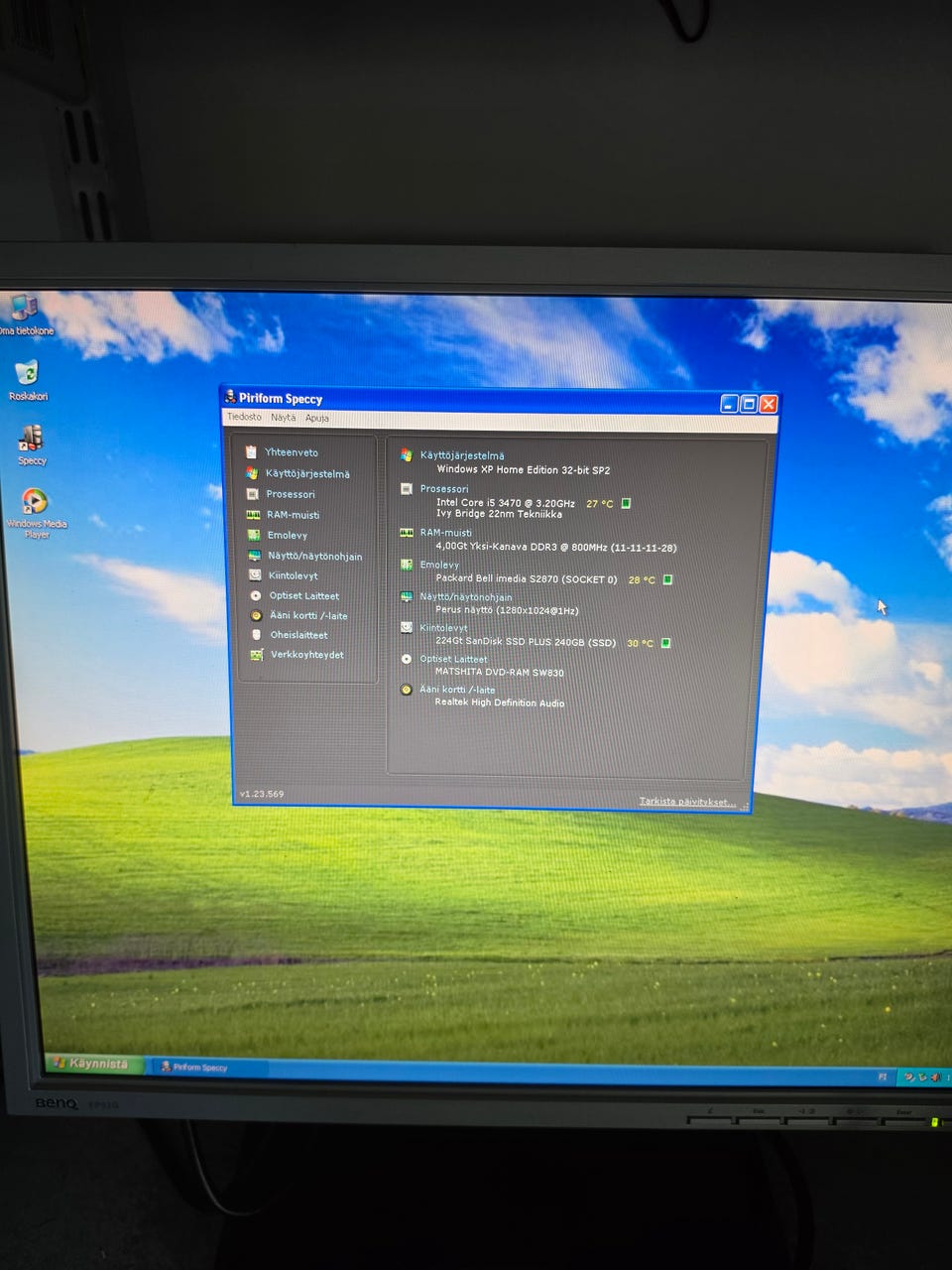This screenshot has height=1270, width=952.
Task: Select Käyttöjärjestelmä in the sidebar list
Action: click(x=307, y=474)
